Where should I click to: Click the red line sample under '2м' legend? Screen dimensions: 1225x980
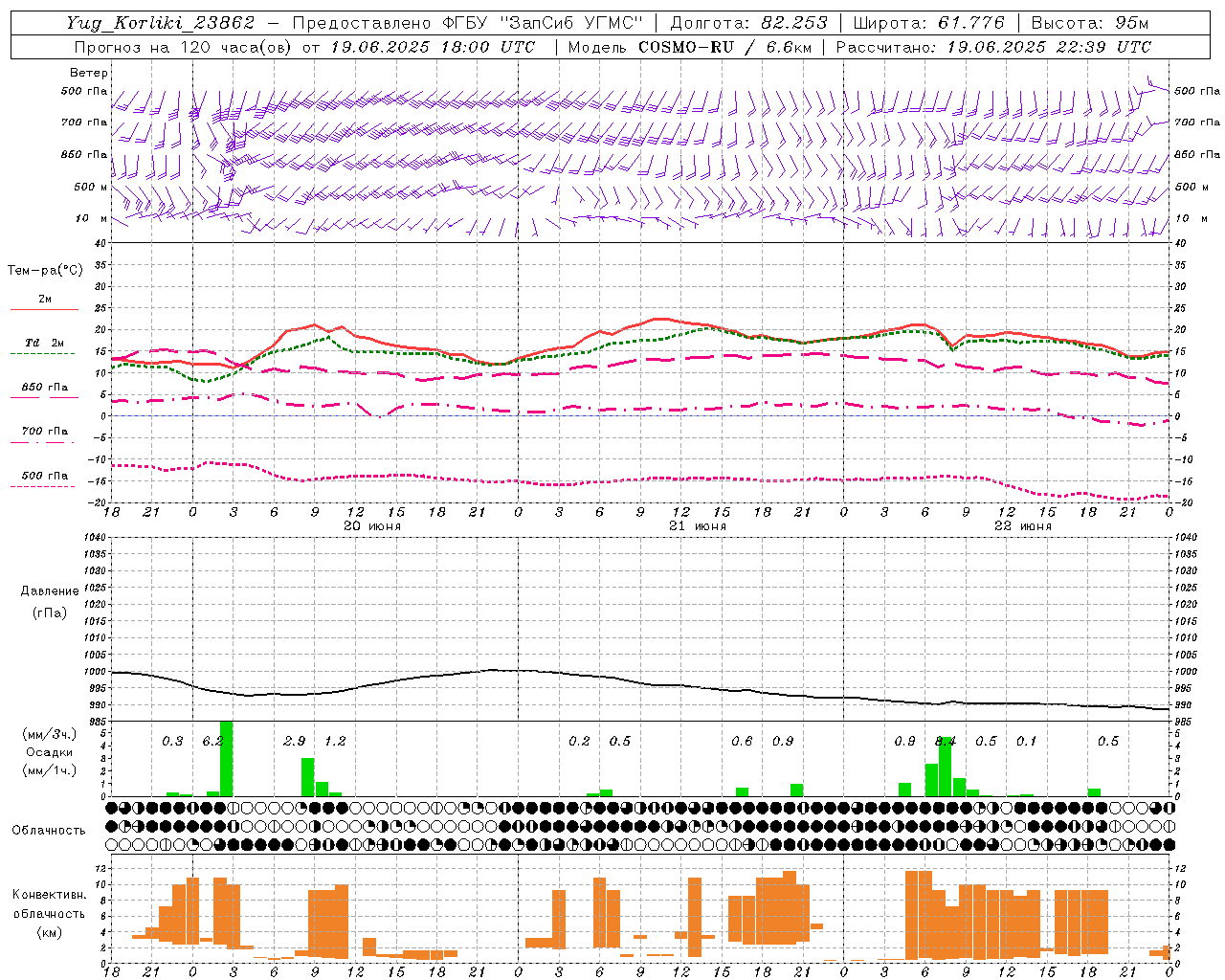coord(44,309)
